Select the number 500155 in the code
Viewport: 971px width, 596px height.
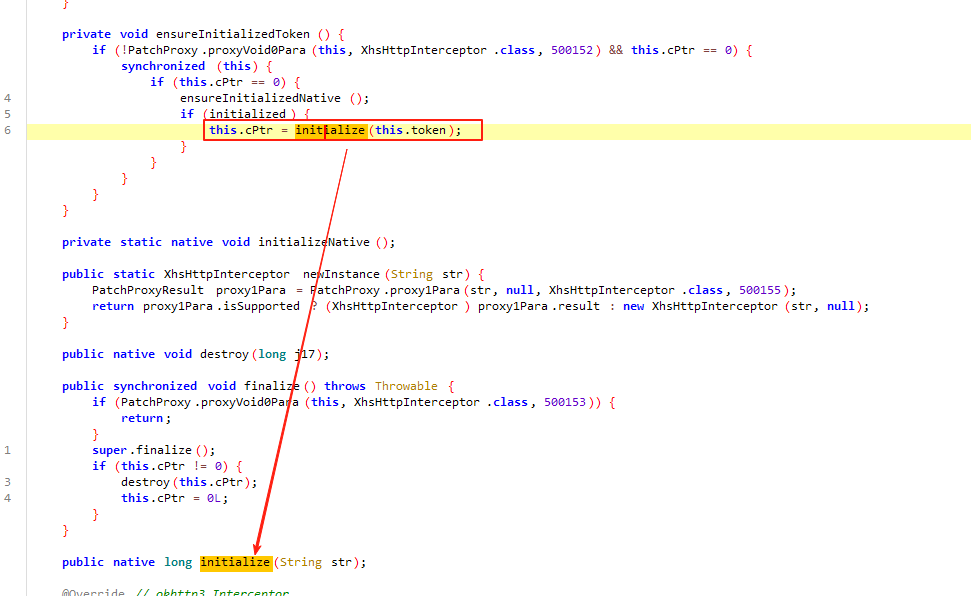coord(760,290)
